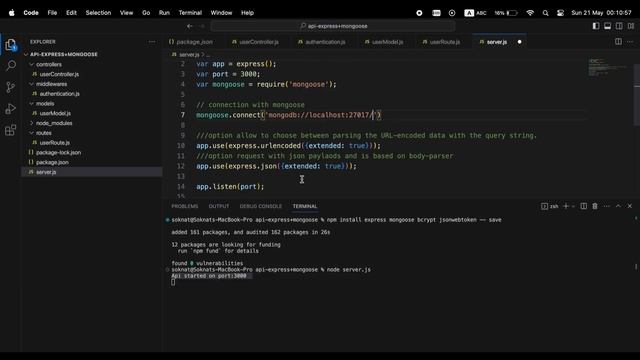Split the editor to the right
The image size is (640, 360).
(x=618, y=42)
